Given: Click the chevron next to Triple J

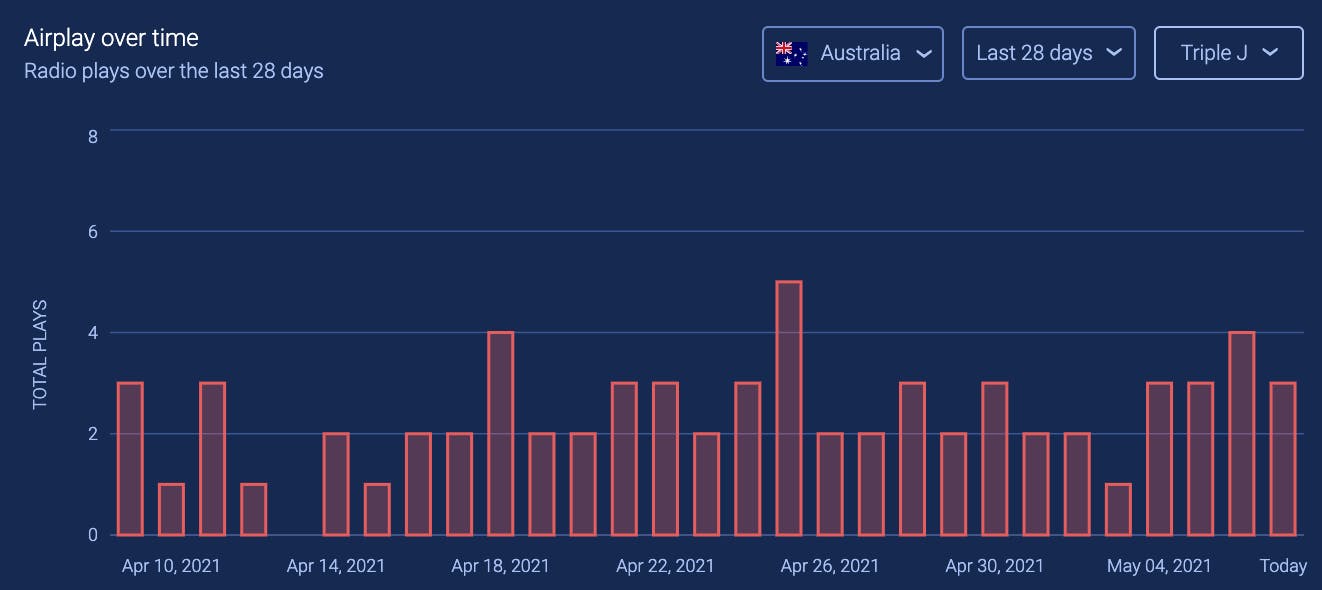Looking at the screenshot, I should [x=1272, y=54].
